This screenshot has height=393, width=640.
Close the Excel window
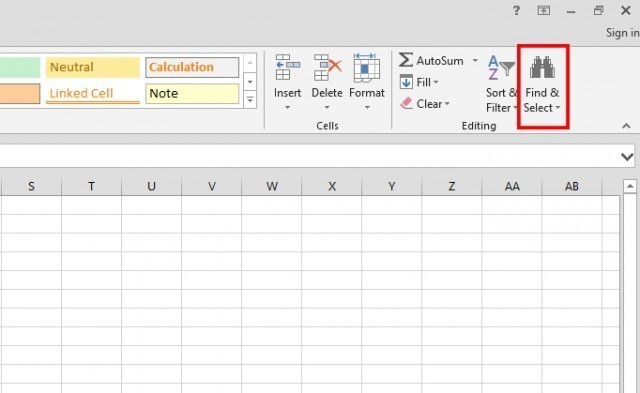[x=626, y=11]
